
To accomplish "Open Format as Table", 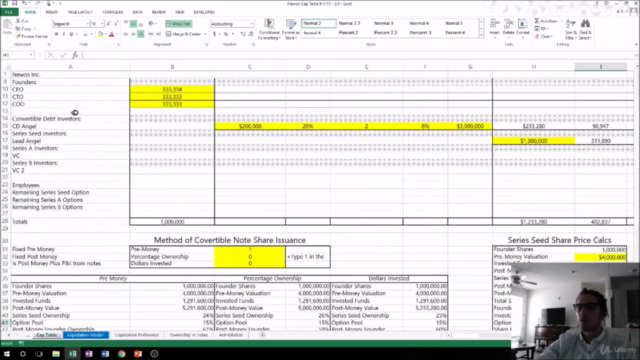I will coord(291,29).
